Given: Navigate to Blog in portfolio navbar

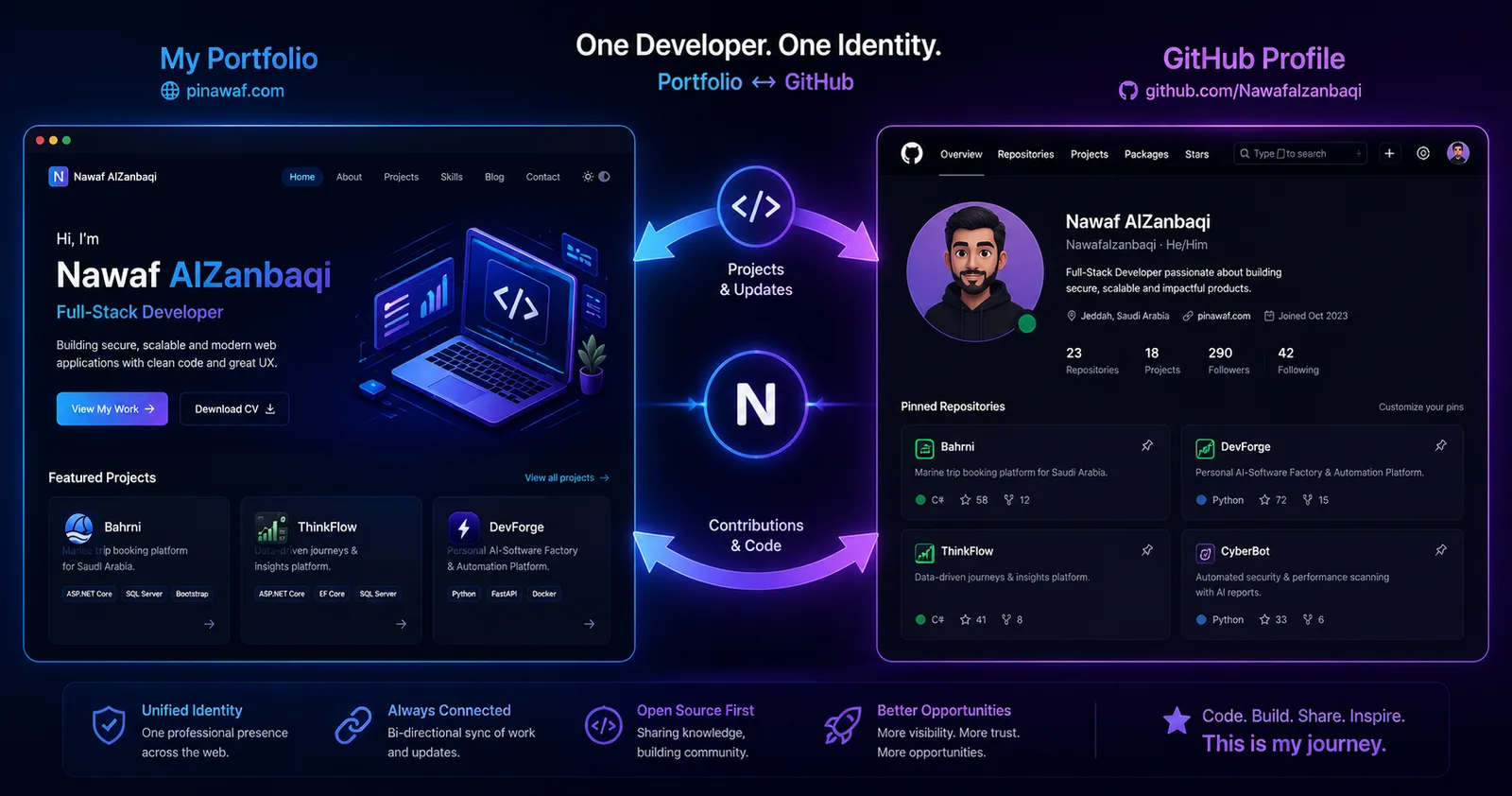Looking at the screenshot, I should (494, 177).
